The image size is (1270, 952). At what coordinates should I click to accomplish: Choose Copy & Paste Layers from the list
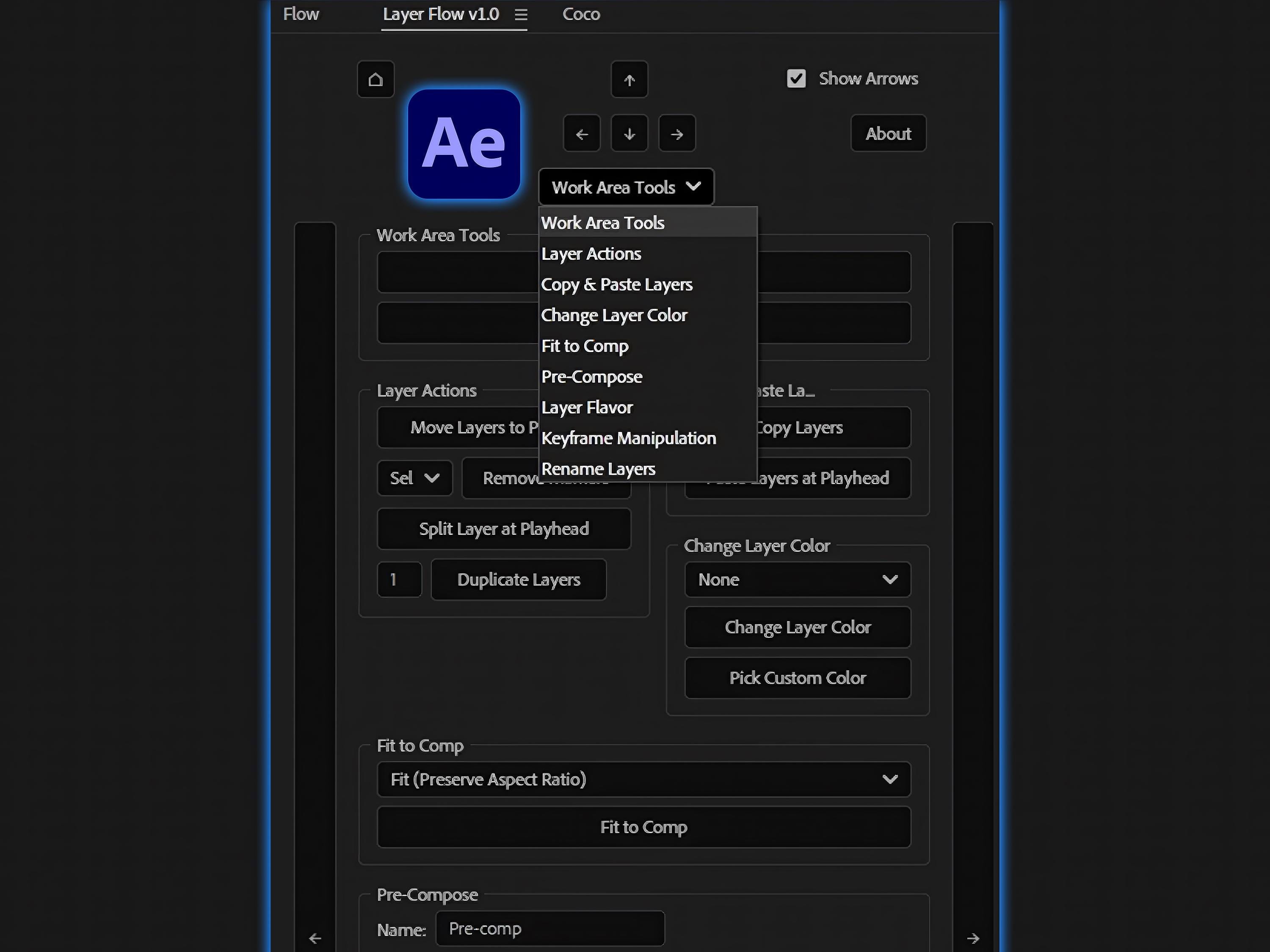click(648, 285)
